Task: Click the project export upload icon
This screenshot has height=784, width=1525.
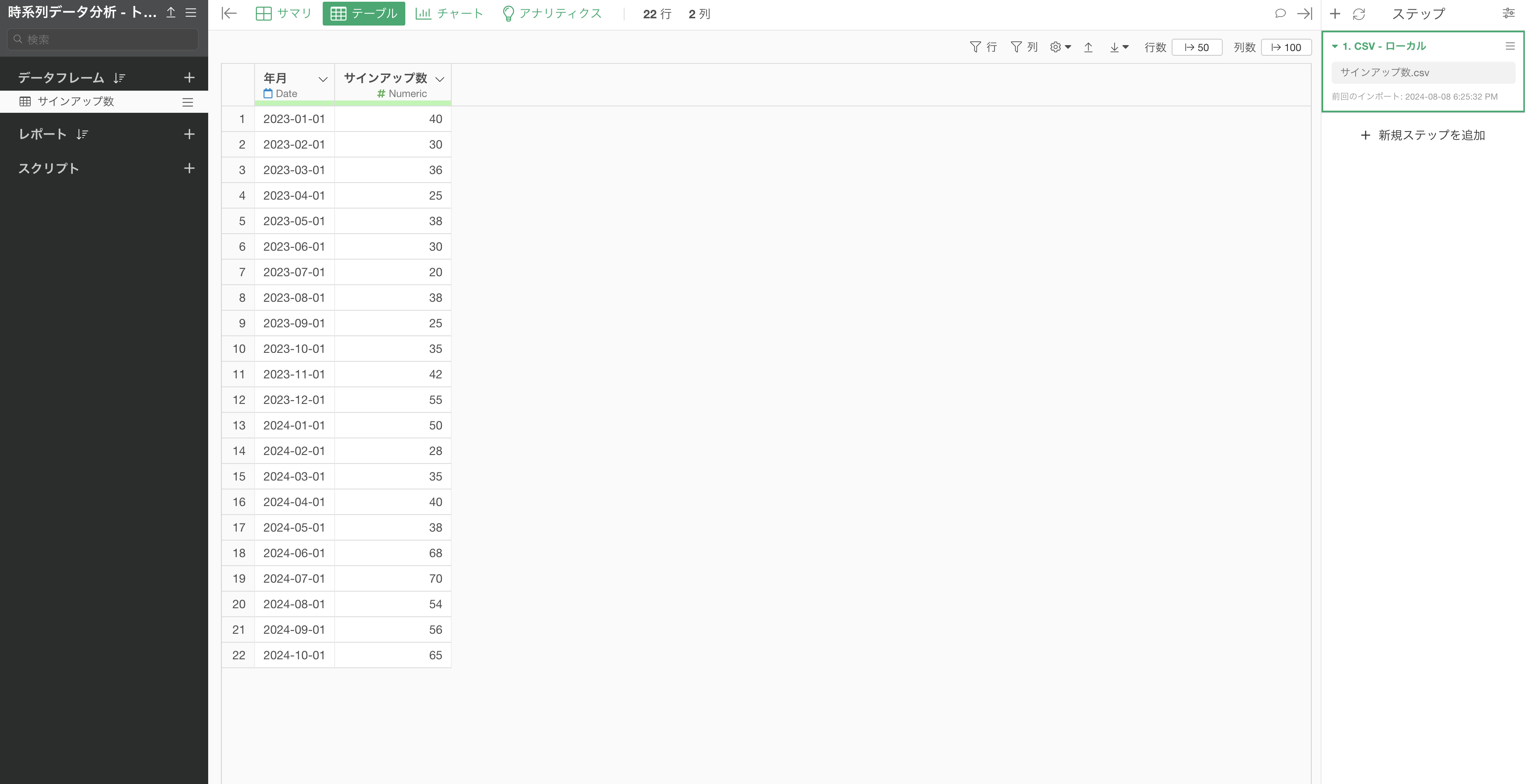Action: [170, 12]
